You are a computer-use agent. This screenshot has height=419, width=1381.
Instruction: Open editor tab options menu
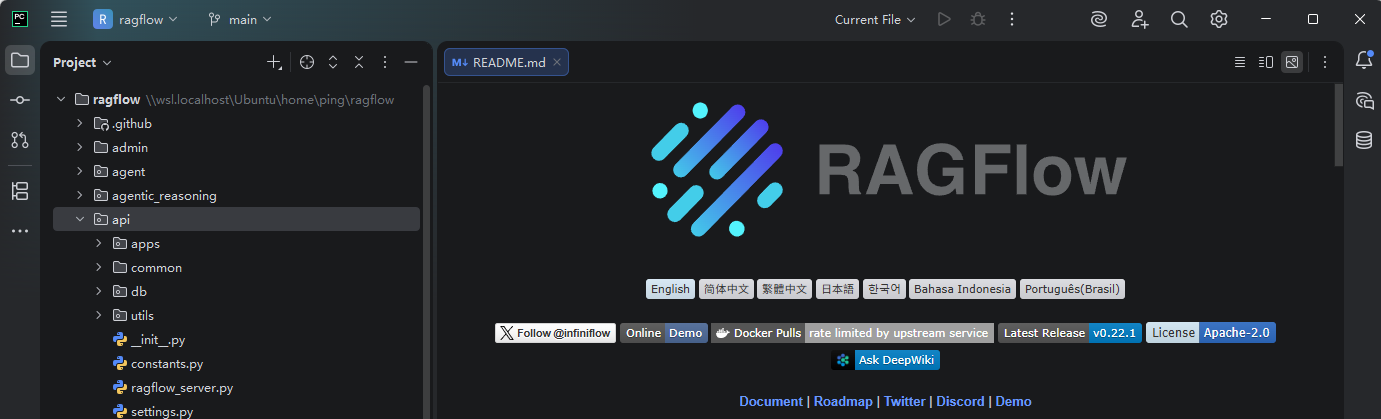coord(1325,62)
